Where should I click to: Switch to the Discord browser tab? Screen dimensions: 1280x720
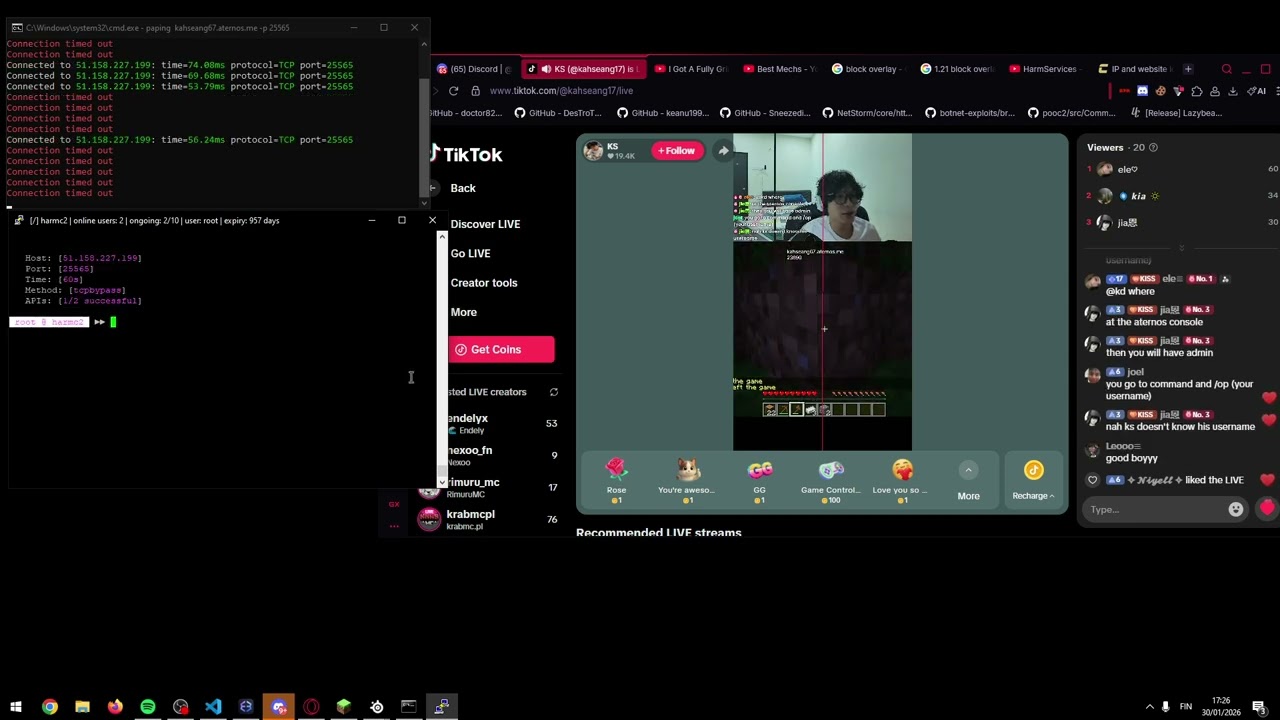(476, 69)
